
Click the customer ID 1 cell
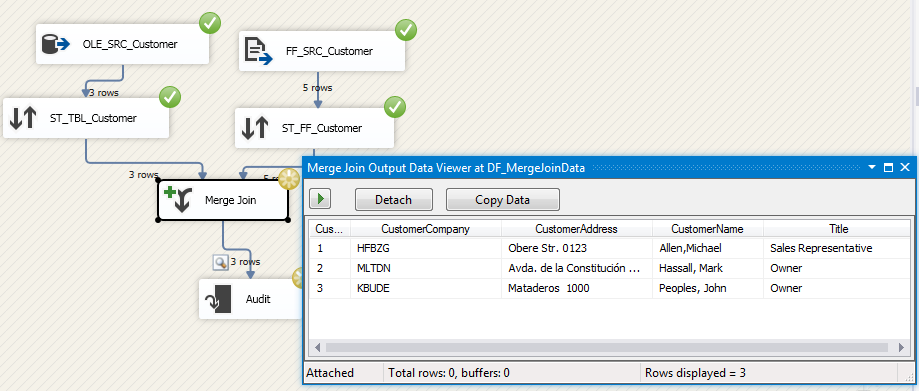pyautogui.click(x=330, y=249)
